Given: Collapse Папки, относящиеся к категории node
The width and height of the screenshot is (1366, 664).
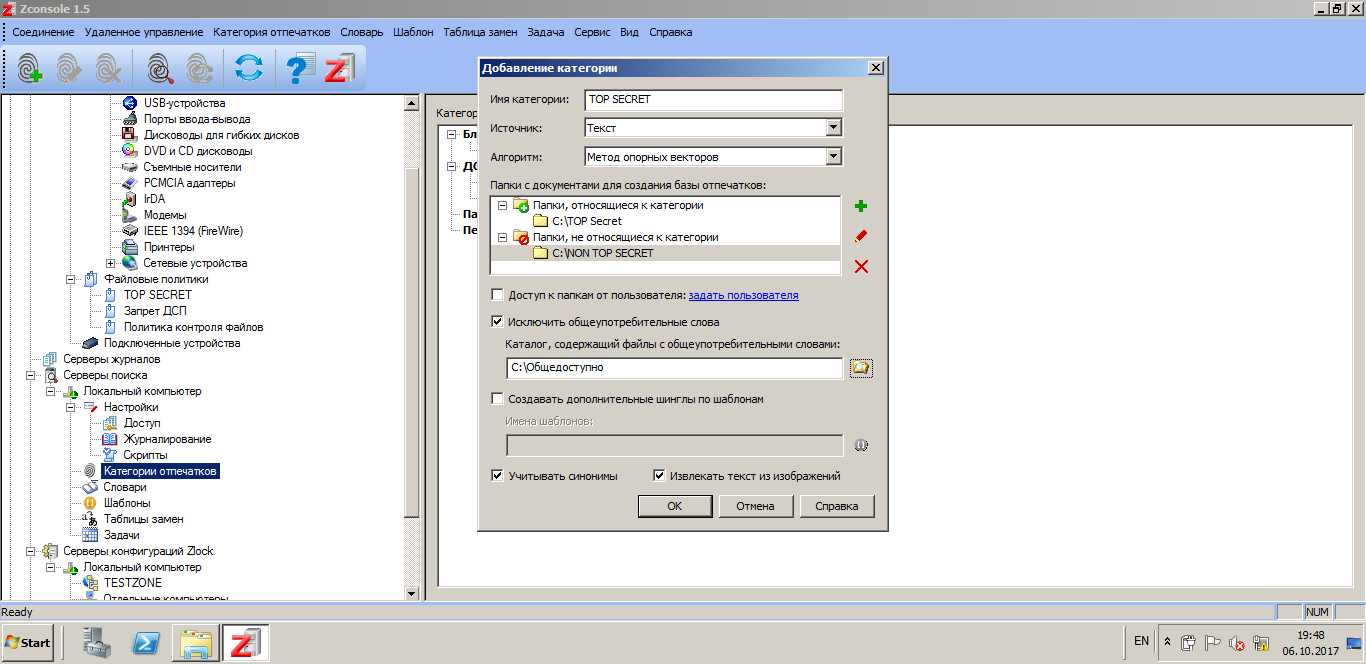Looking at the screenshot, I should [x=502, y=205].
